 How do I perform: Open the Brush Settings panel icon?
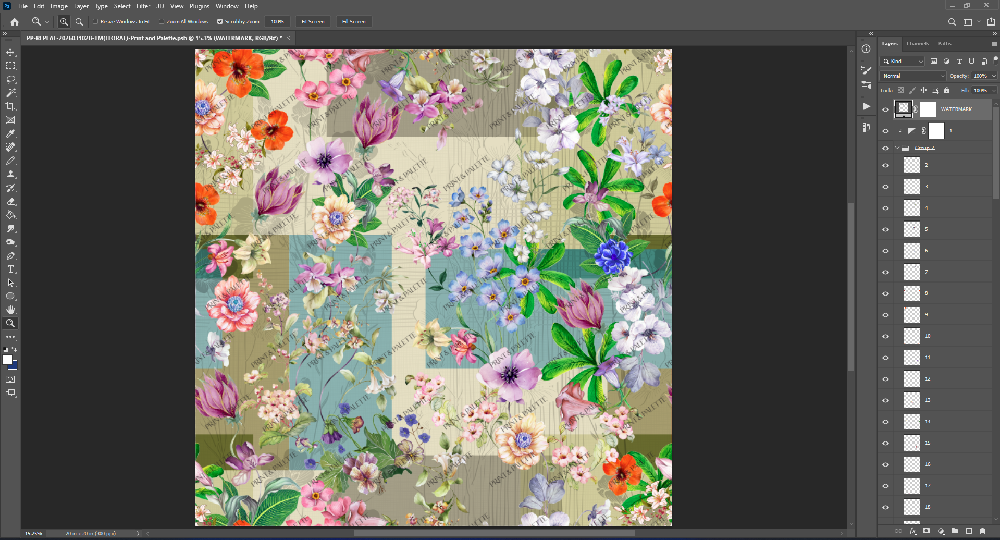coord(865,70)
